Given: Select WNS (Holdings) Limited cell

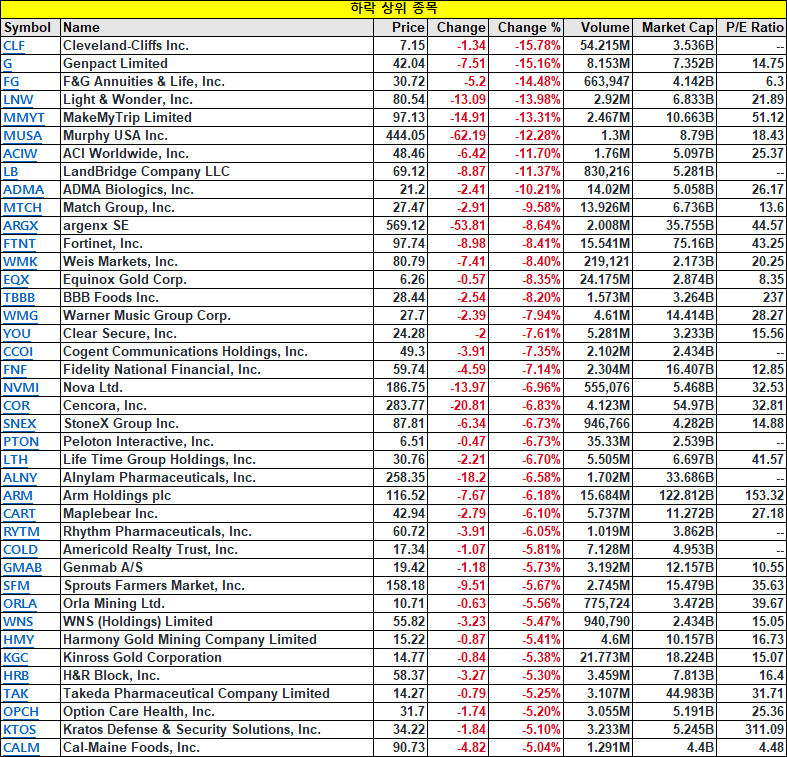Looking at the screenshot, I should 217,622.
